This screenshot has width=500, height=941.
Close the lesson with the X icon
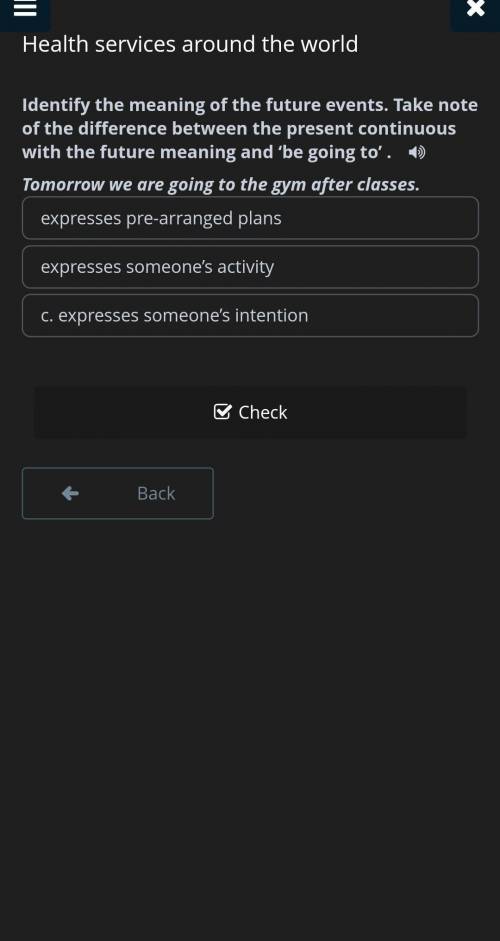pyautogui.click(x=475, y=8)
